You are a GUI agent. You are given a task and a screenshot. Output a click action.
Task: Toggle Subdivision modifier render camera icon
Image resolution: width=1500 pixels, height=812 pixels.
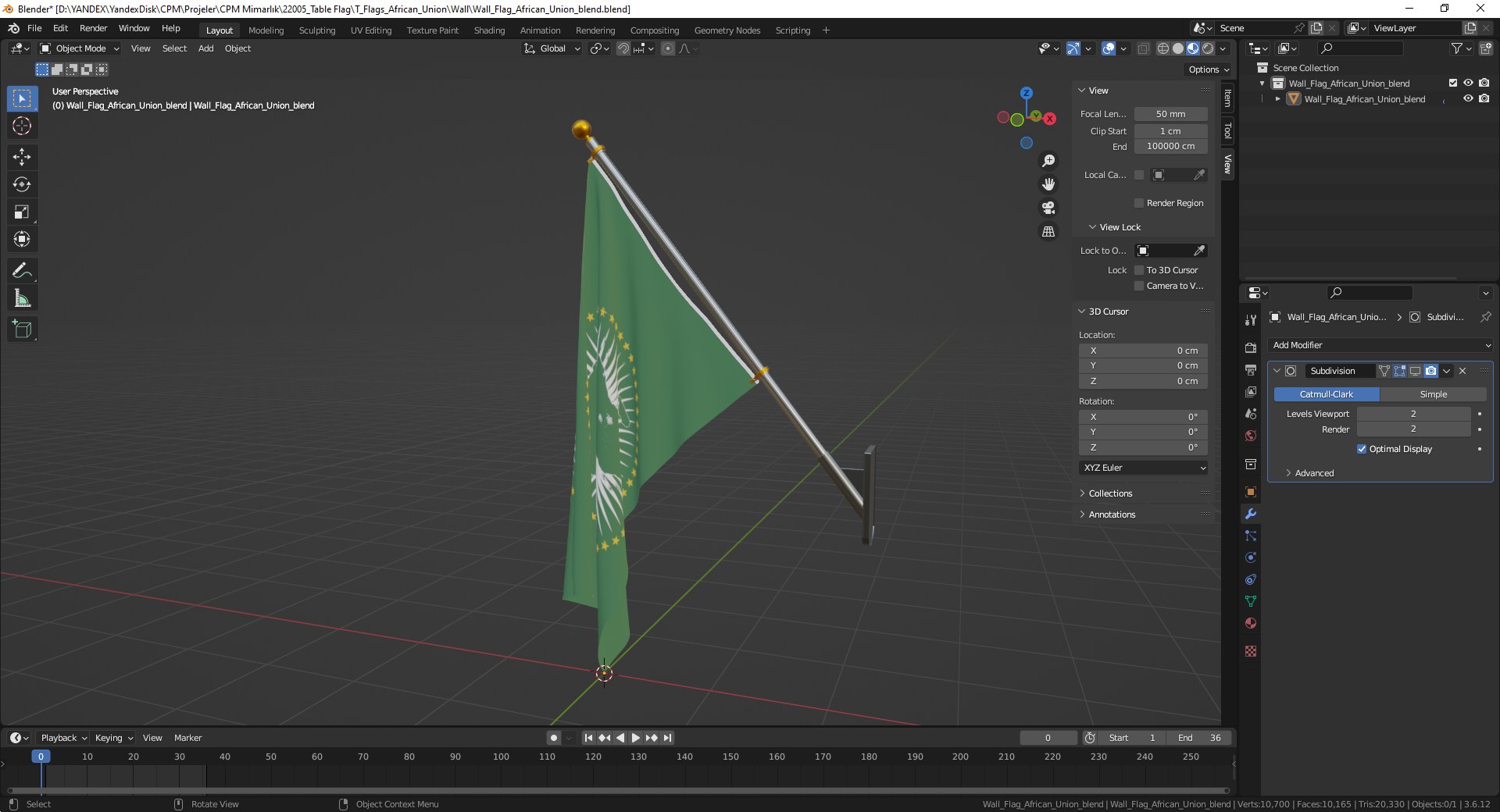(1430, 371)
